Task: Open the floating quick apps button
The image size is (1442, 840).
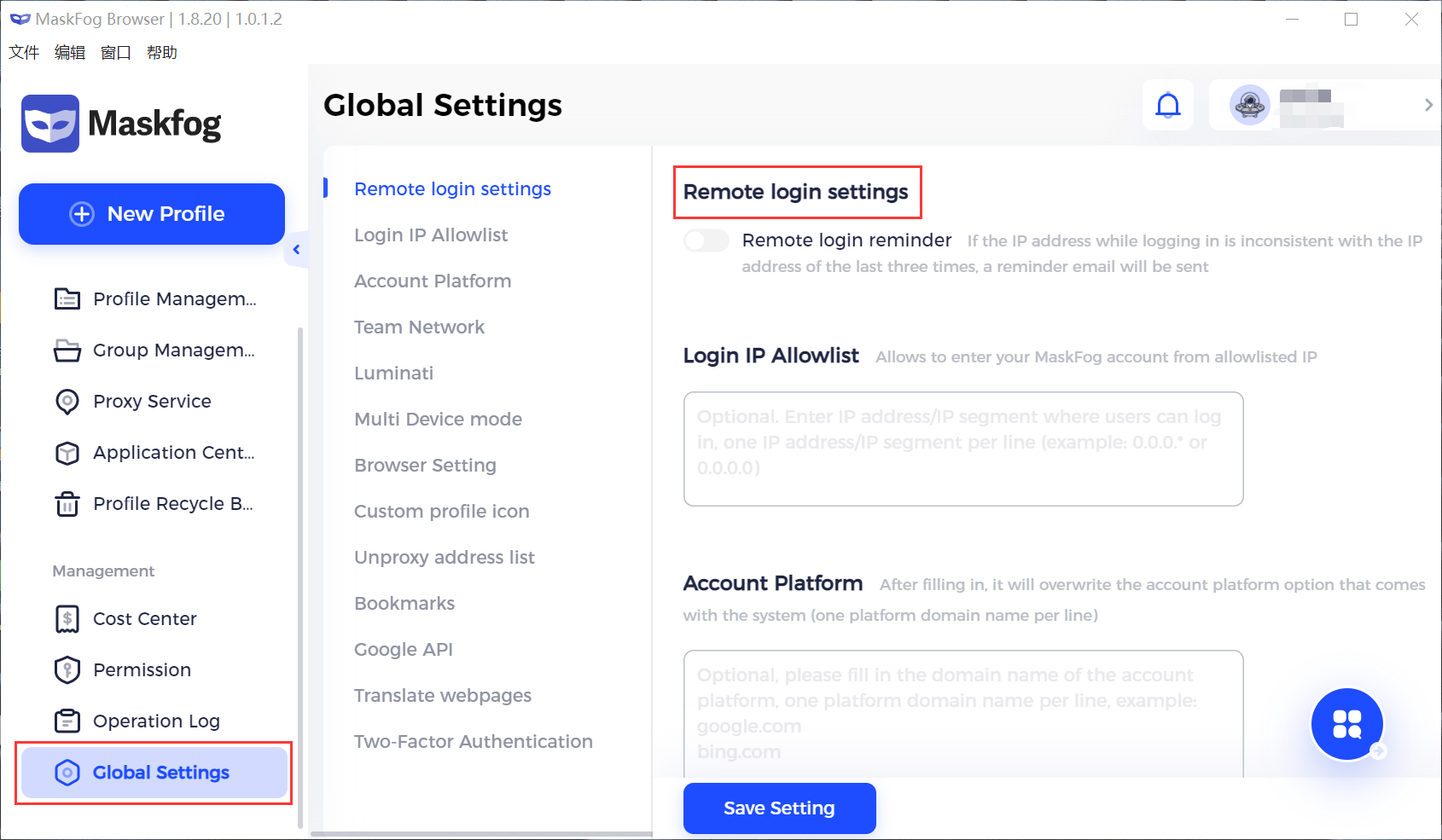Action: tap(1346, 723)
